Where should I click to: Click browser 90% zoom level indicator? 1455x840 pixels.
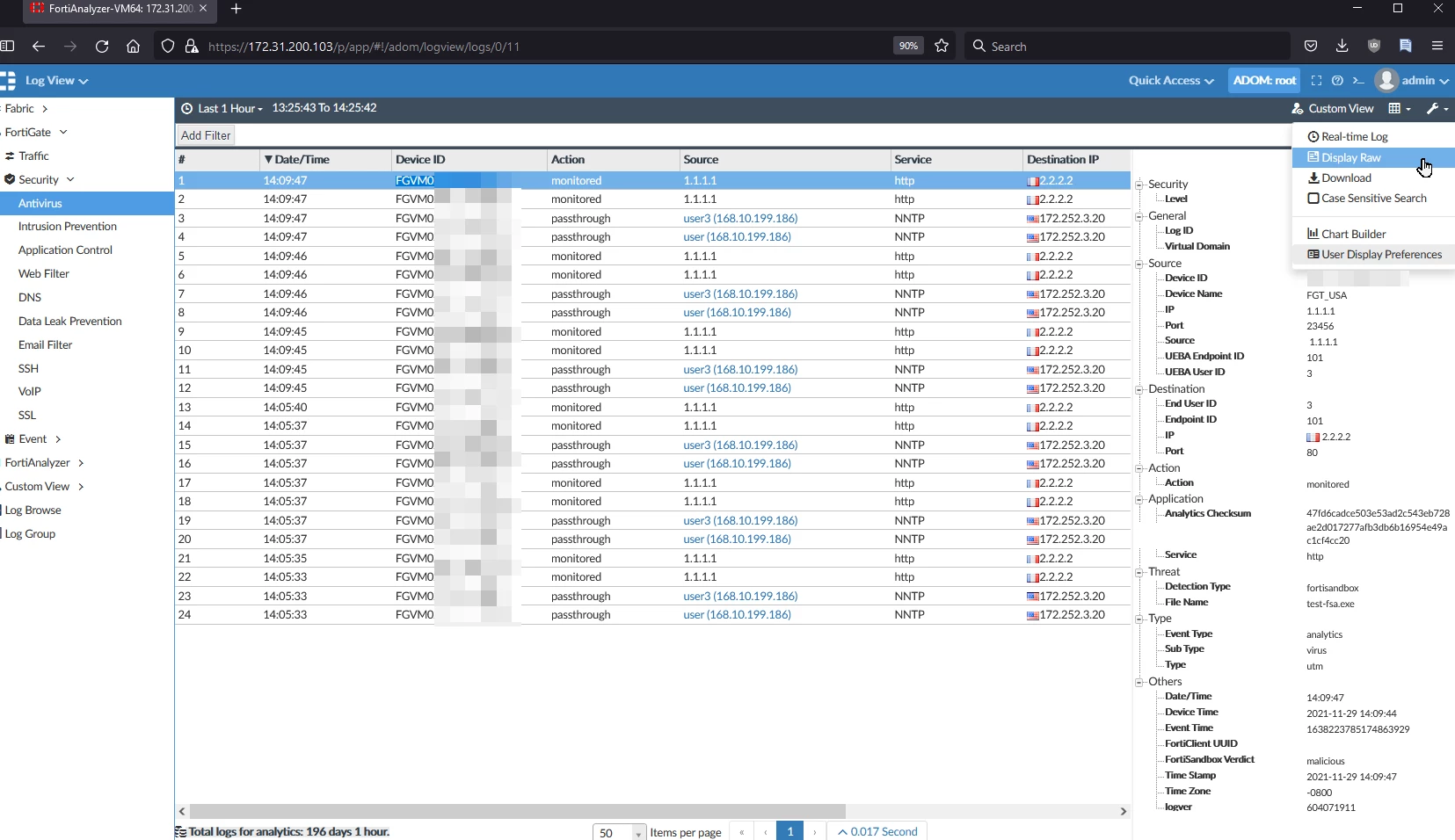[908, 46]
